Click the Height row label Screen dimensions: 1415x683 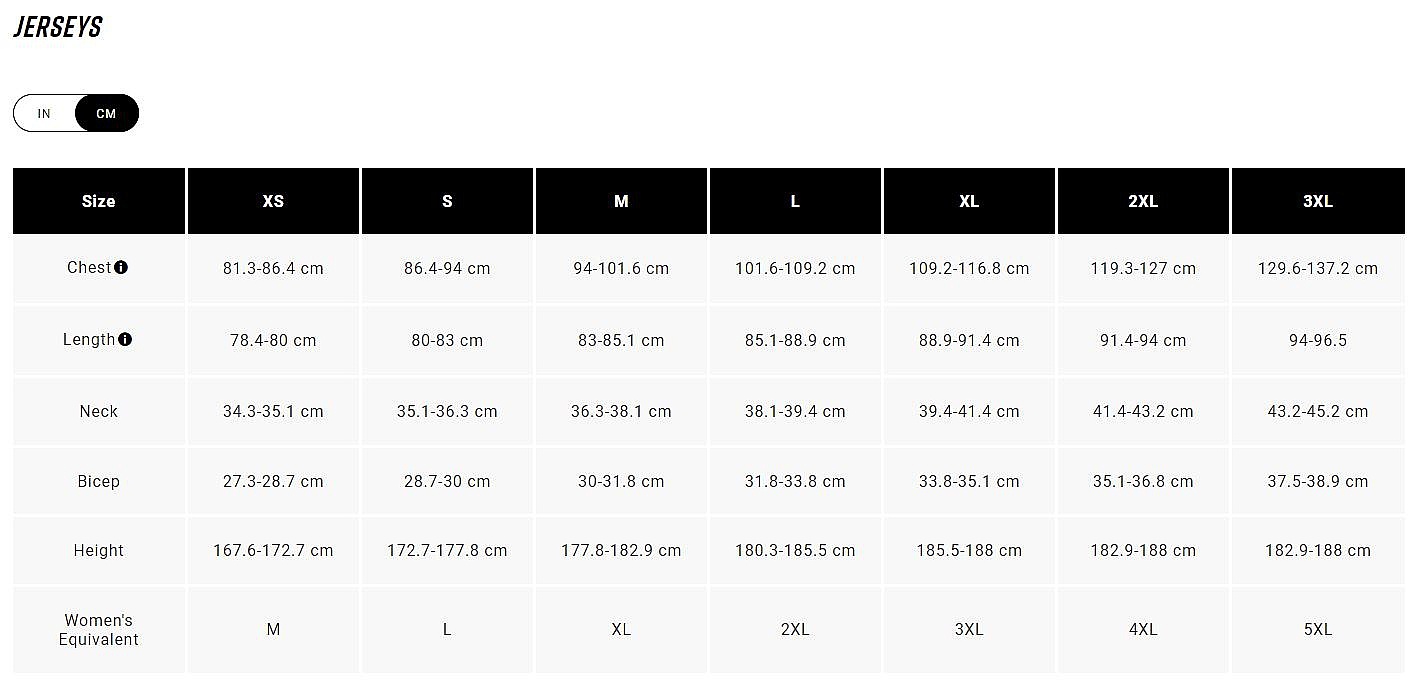point(99,550)
